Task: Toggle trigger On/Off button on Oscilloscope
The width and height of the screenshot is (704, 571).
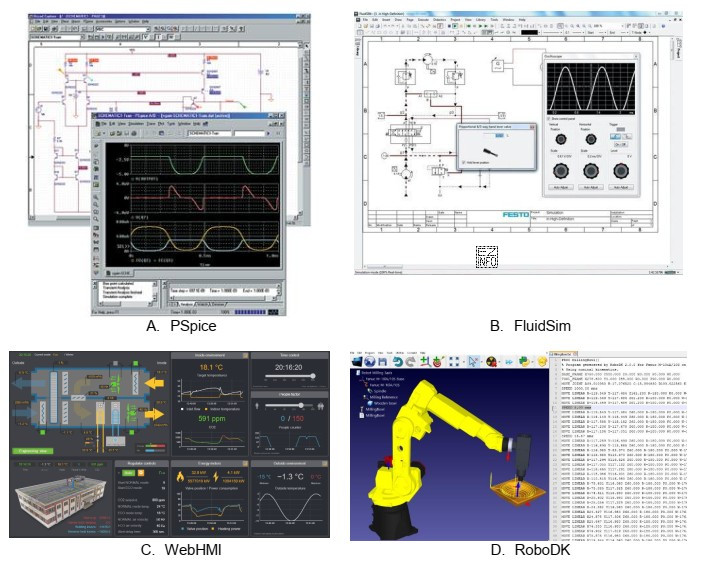Action: point(620,145)
